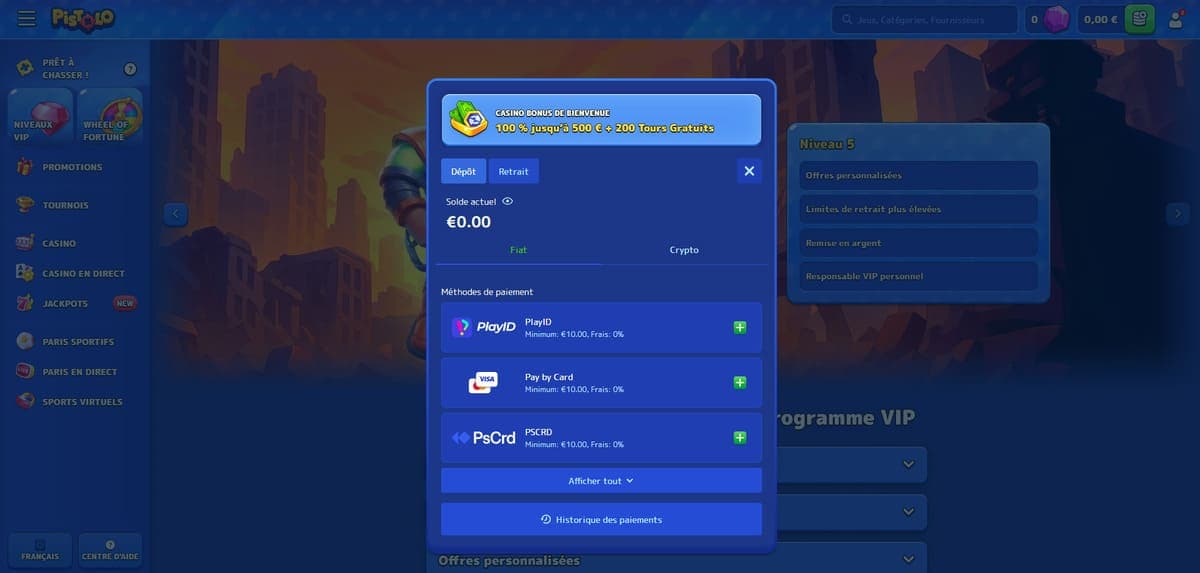Select the PsCrd payment logo
Viewport: 1200px width, 573px height.
[483, 437]
